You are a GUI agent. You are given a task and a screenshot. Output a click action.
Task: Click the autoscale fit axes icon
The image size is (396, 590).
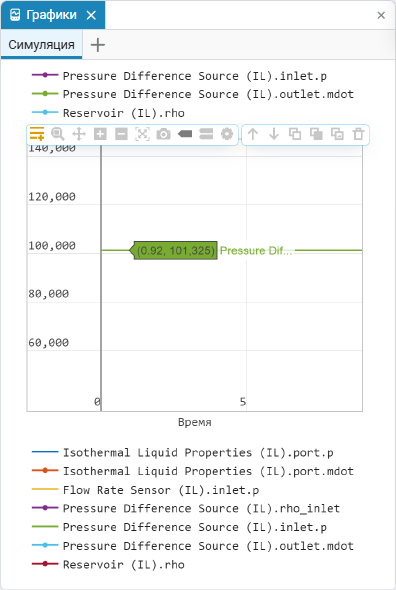coord(142,134)
